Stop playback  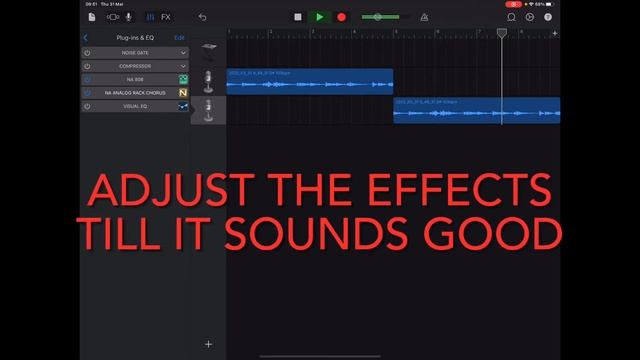298,17
